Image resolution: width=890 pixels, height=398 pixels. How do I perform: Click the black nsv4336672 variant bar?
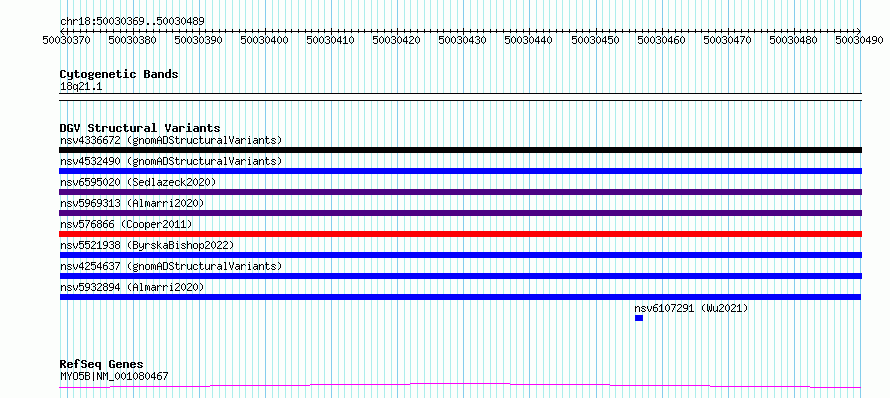pos(460,150)
